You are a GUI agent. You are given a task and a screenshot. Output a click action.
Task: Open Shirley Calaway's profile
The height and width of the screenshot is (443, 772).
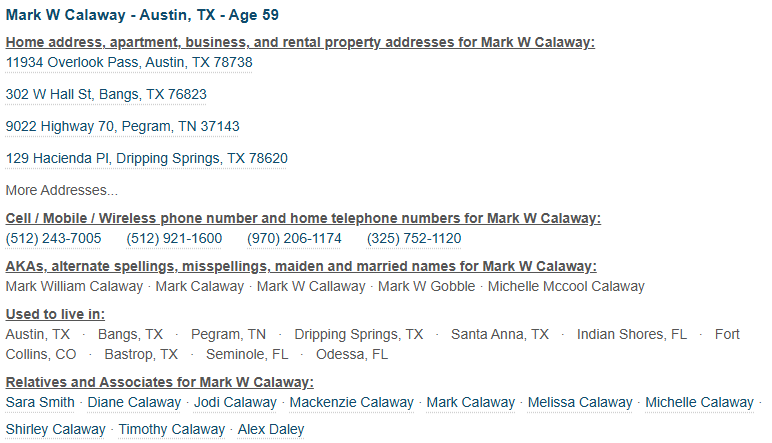point(56,430)
